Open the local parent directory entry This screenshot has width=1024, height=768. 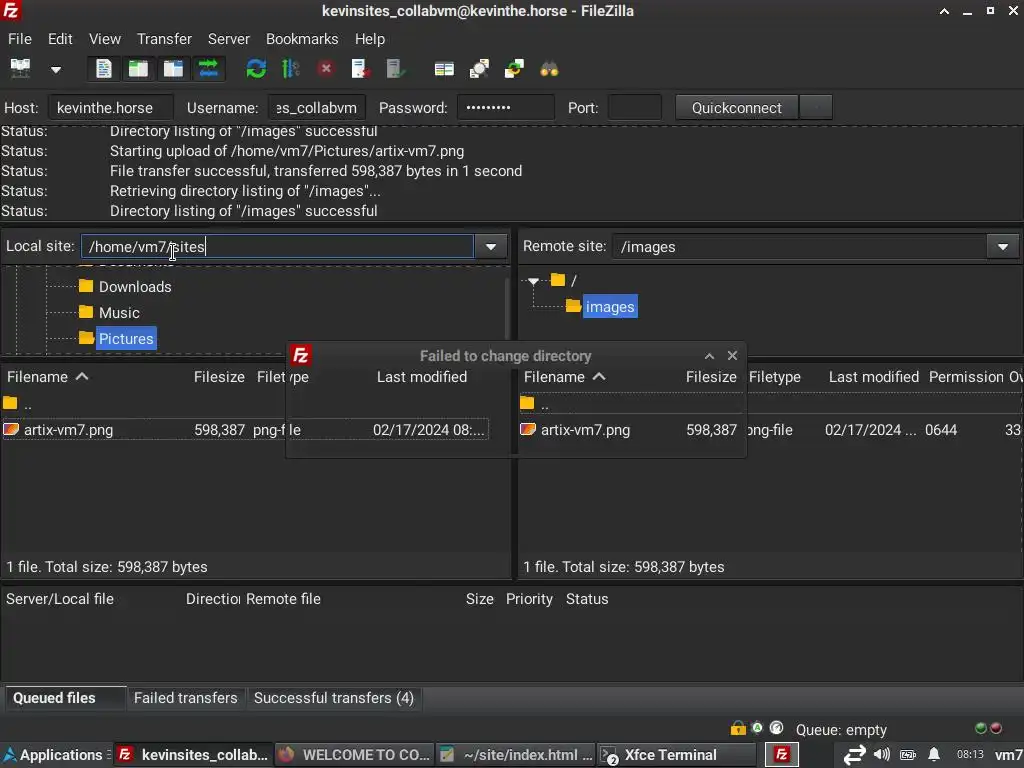[18, 404]
